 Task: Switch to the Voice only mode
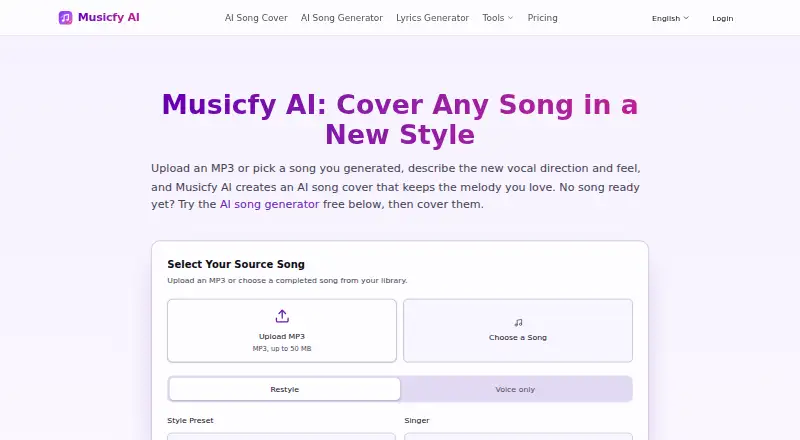click(515, 389)
